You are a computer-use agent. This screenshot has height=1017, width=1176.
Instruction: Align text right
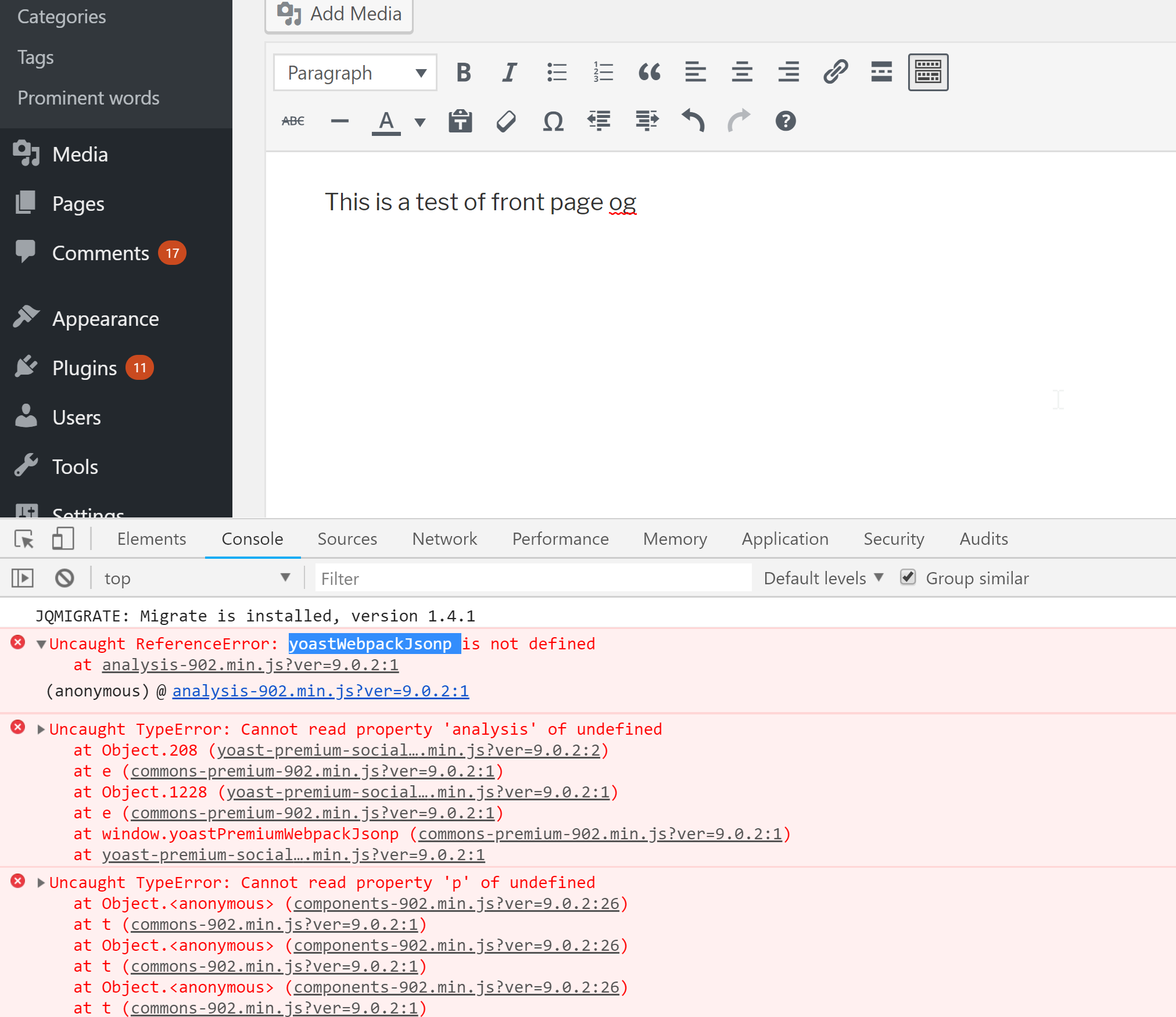(x=788, y=73)
